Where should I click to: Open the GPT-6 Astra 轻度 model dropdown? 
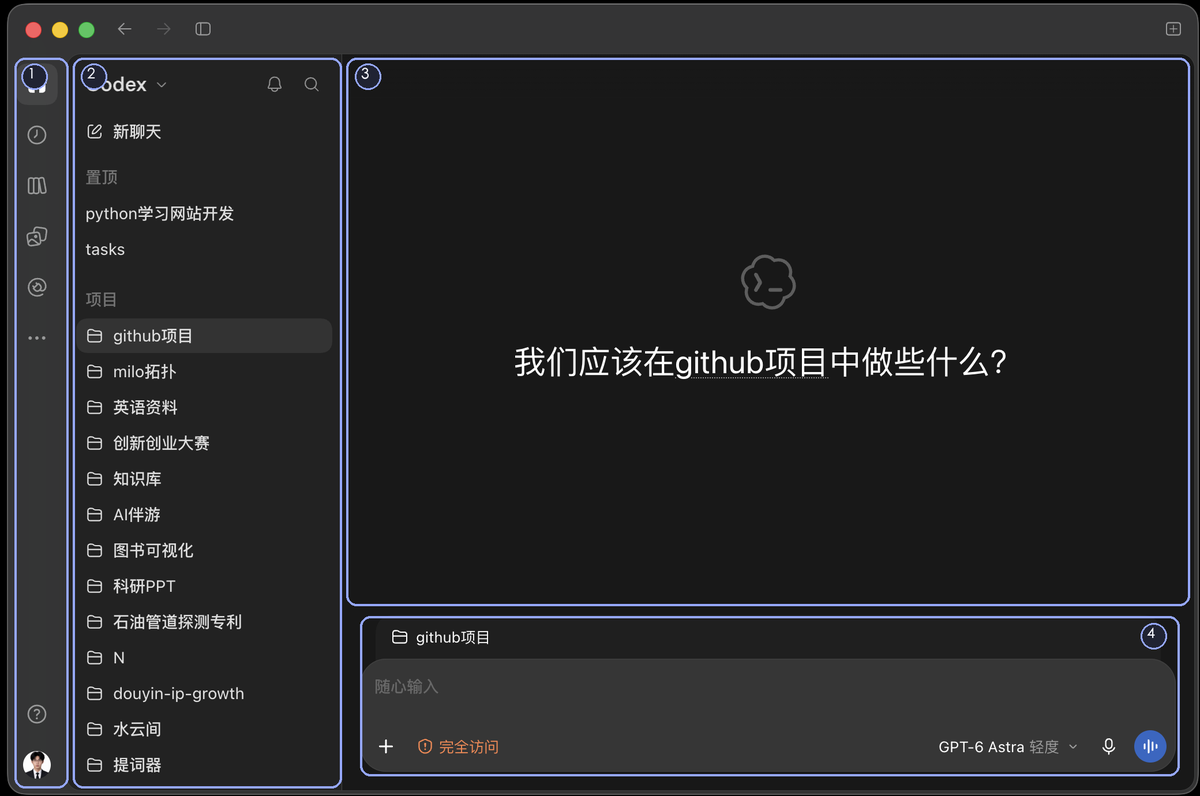(x=1008, y=747)
